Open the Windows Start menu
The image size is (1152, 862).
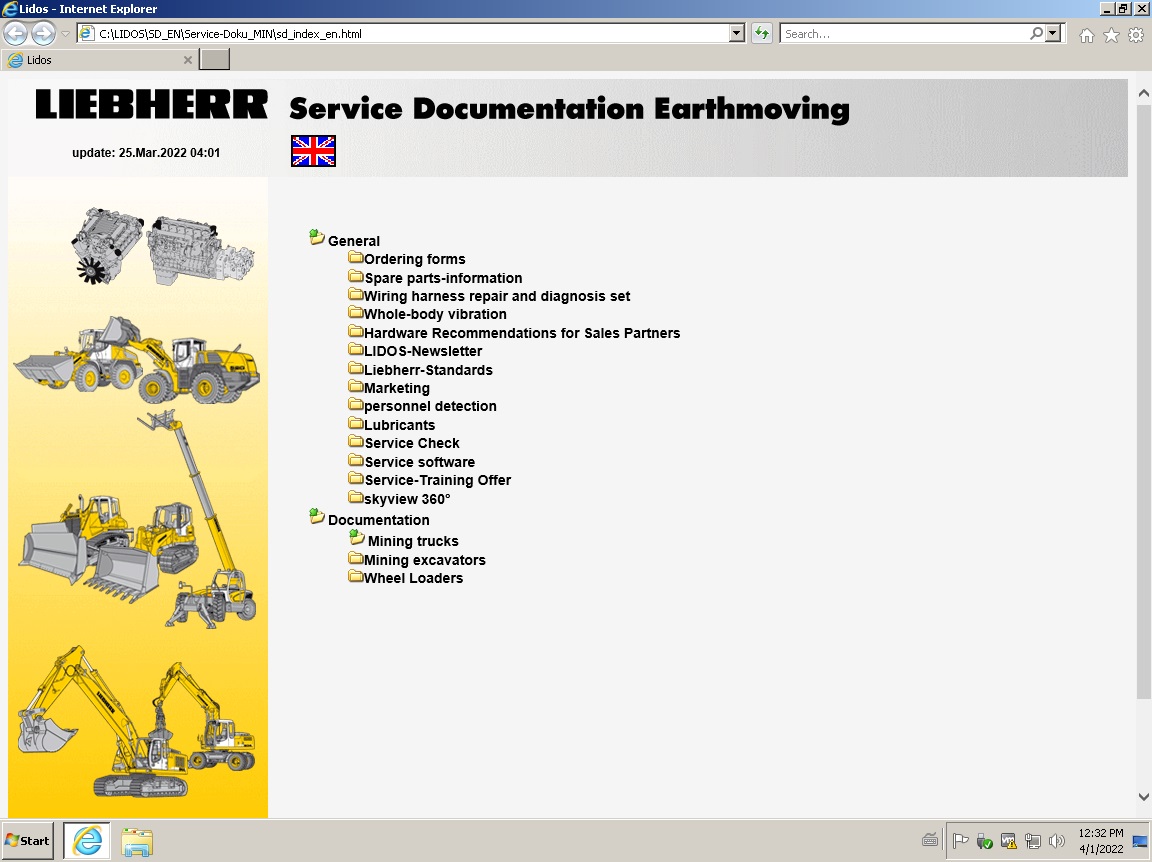click(28, 841)
